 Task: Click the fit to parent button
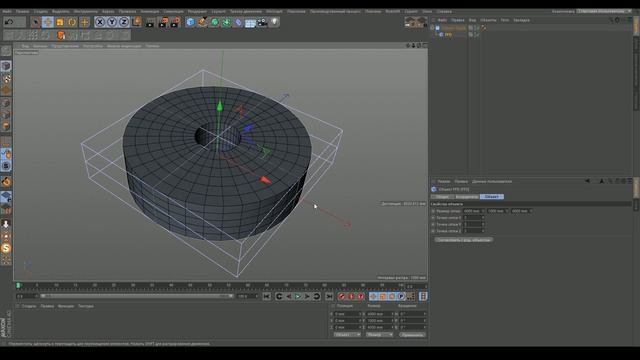464,240
